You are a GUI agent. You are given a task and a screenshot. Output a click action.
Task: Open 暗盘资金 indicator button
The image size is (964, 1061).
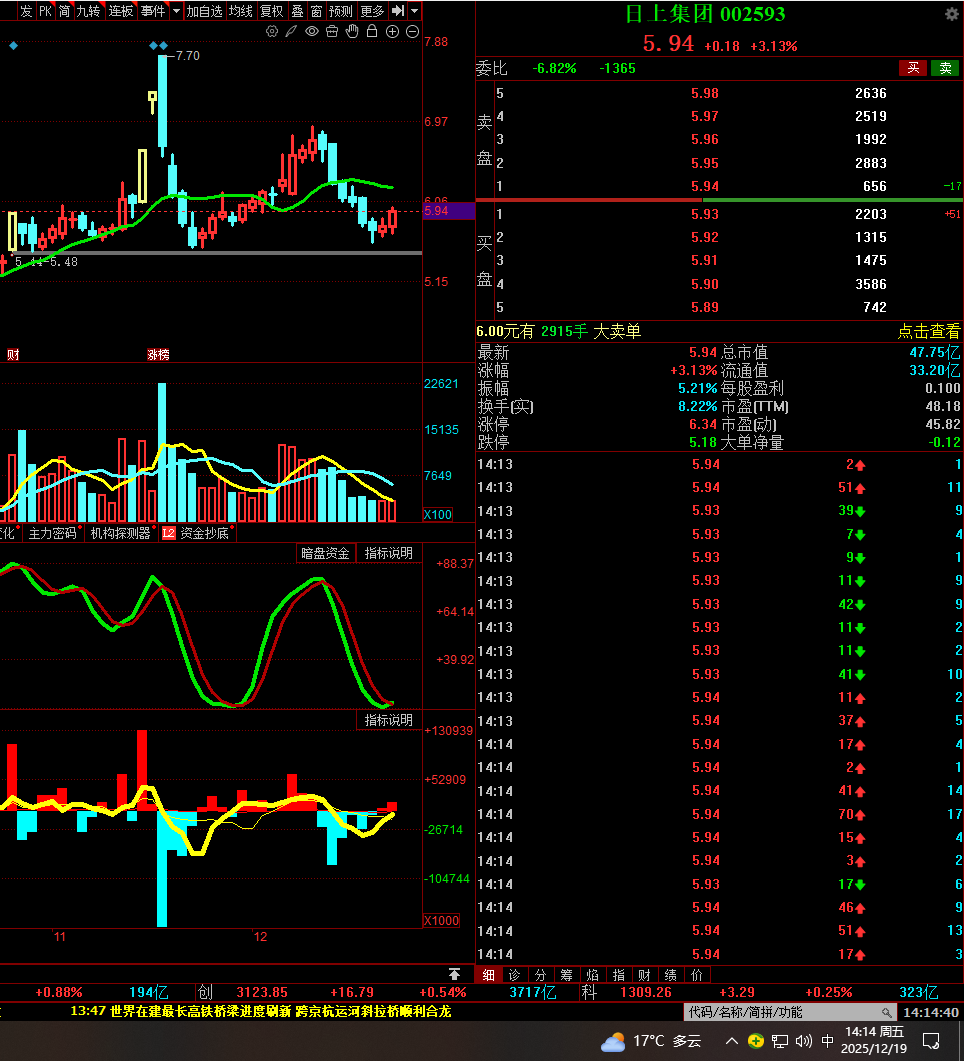tap(325, 553)
